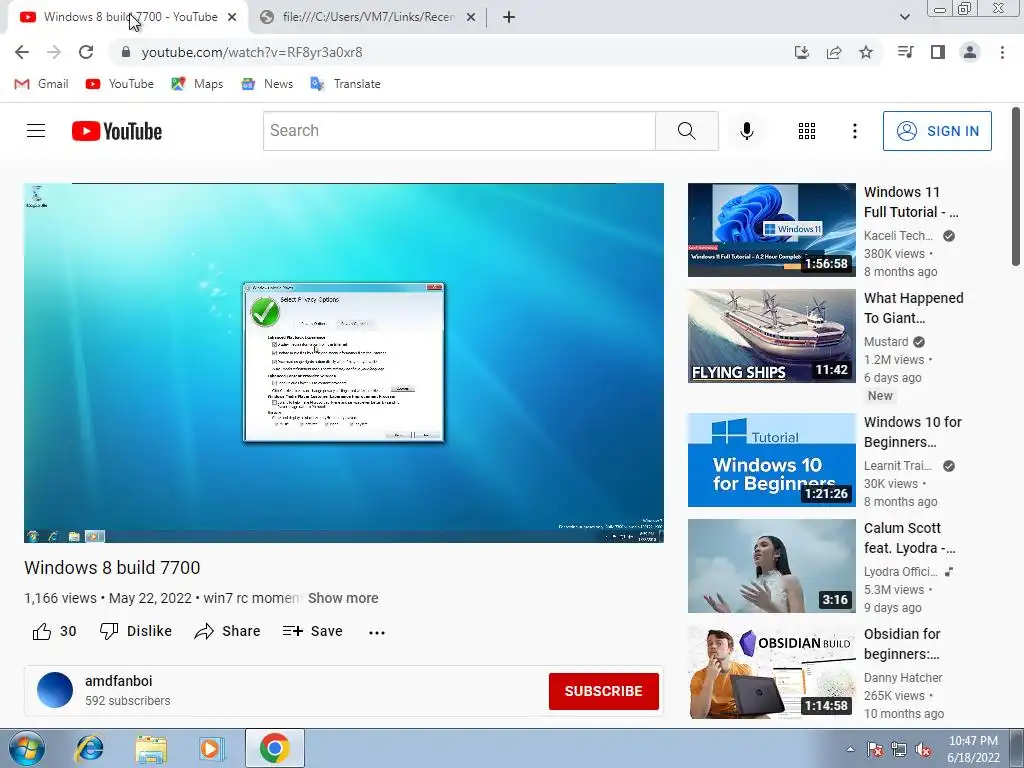Open Translate bookmark

click(x=345, y=84)
